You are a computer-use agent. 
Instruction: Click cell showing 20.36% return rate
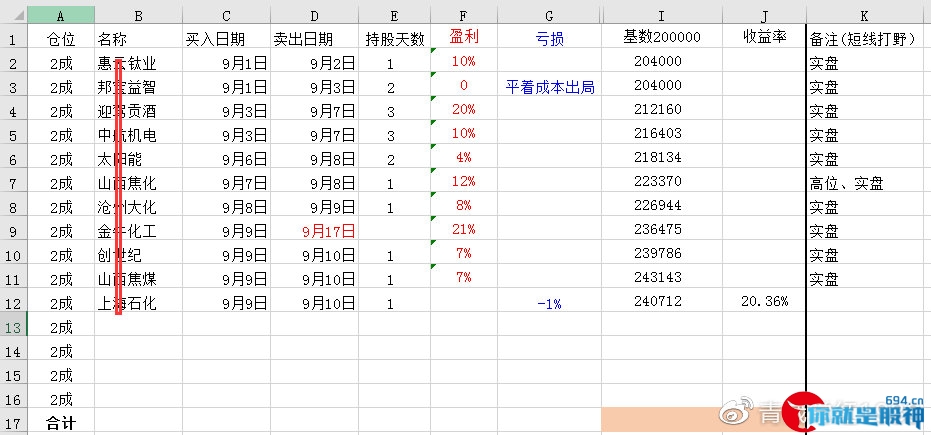pos(764,301)
